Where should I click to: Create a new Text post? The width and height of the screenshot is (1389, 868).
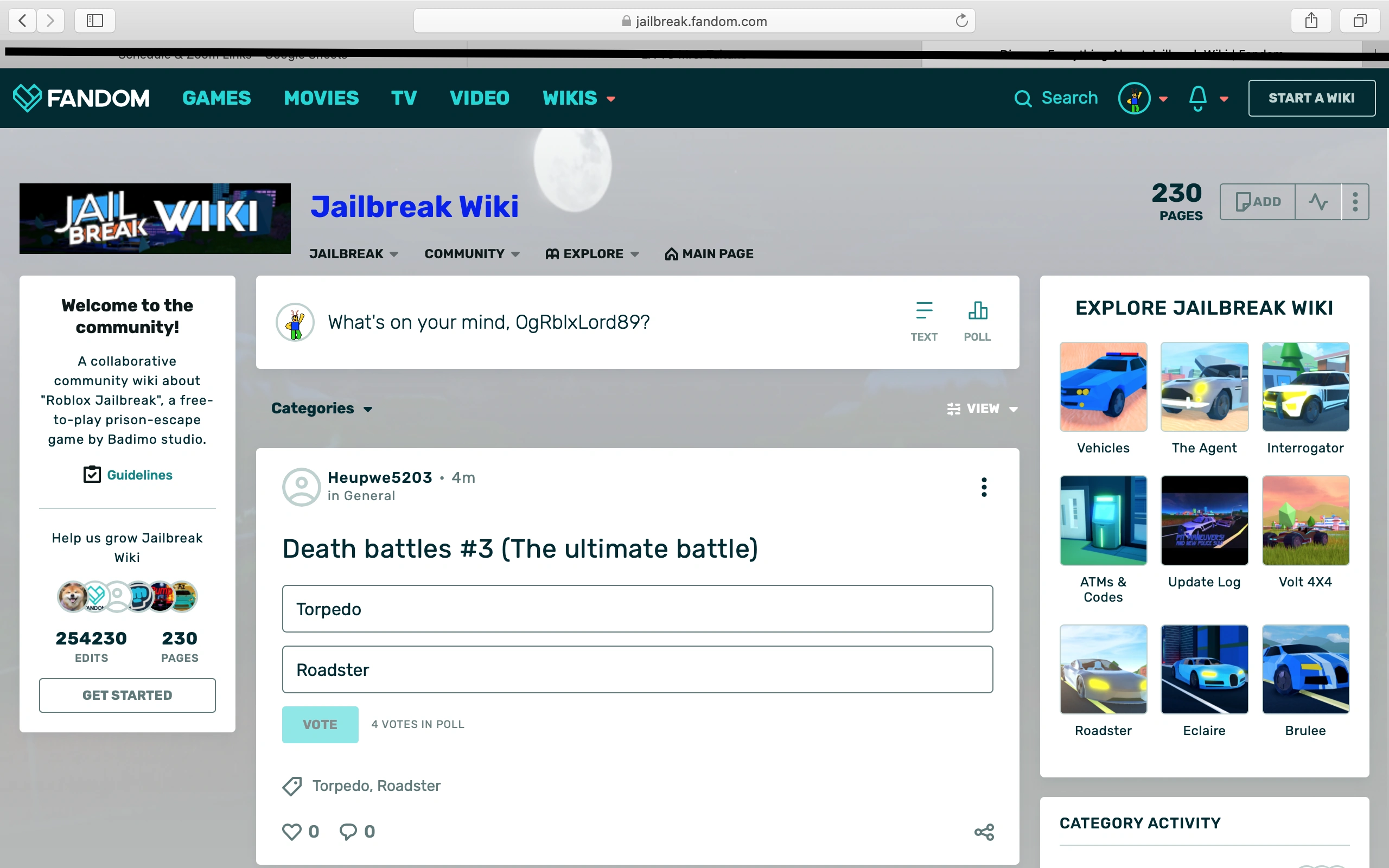pyautogui.click(x=923, y=321)
